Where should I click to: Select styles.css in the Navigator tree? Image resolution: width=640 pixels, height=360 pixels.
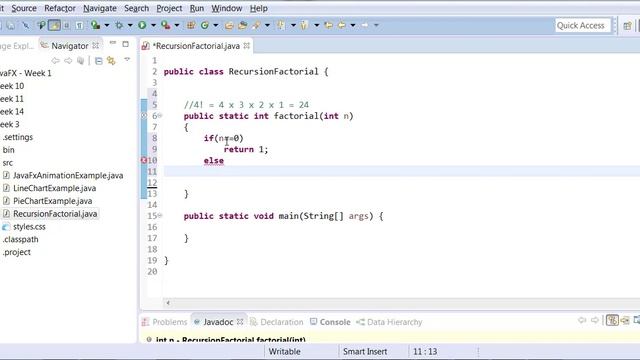[x=29, y=227]
